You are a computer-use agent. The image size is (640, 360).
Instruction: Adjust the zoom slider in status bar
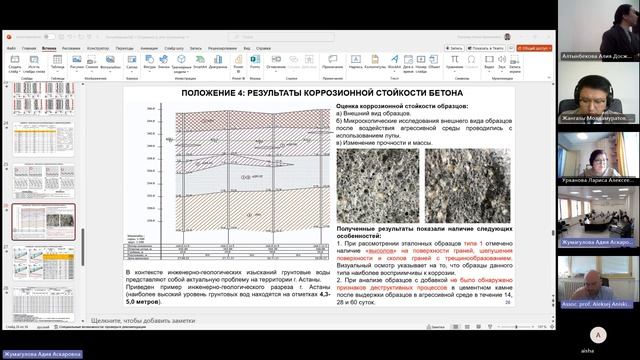point(516,327)
